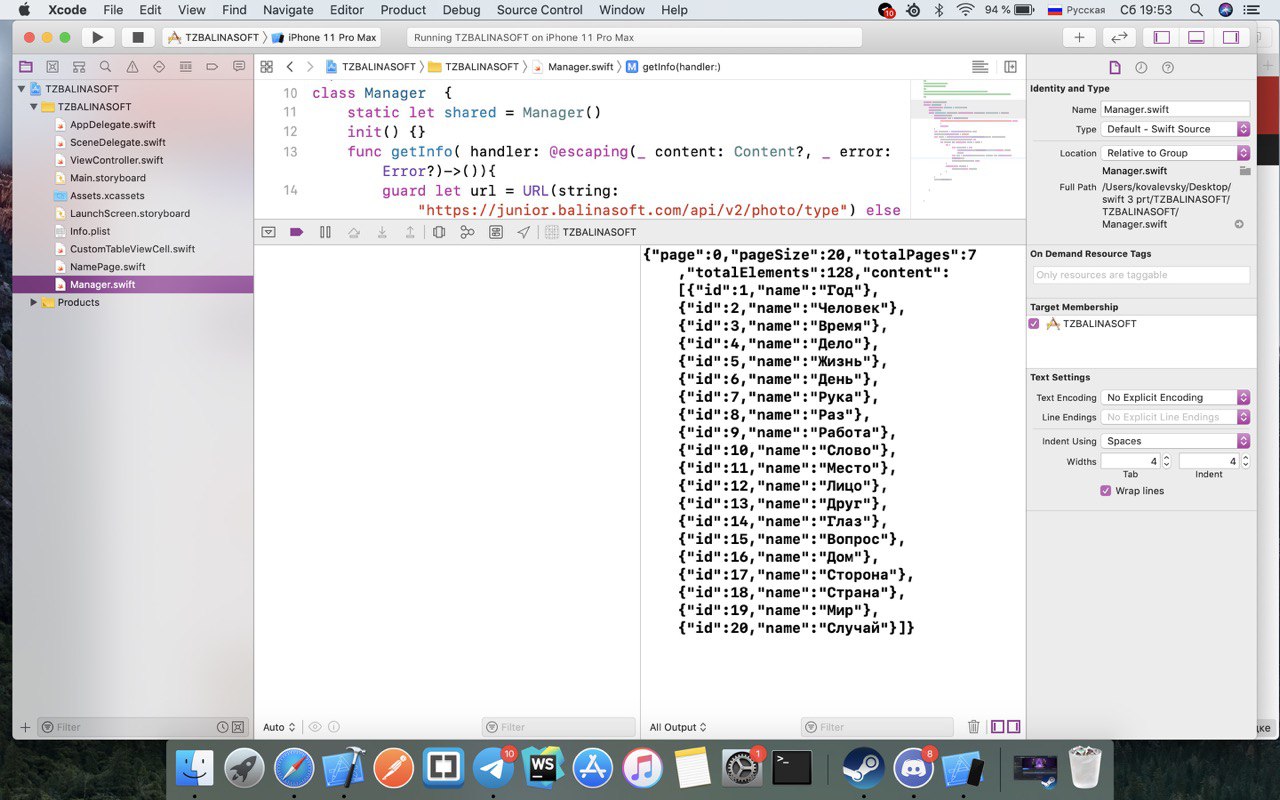This screenshot has width=1280, height=800.
Task: Open the Type dropdown Default - Swift Source
Action: click(x=1176, y=129)
